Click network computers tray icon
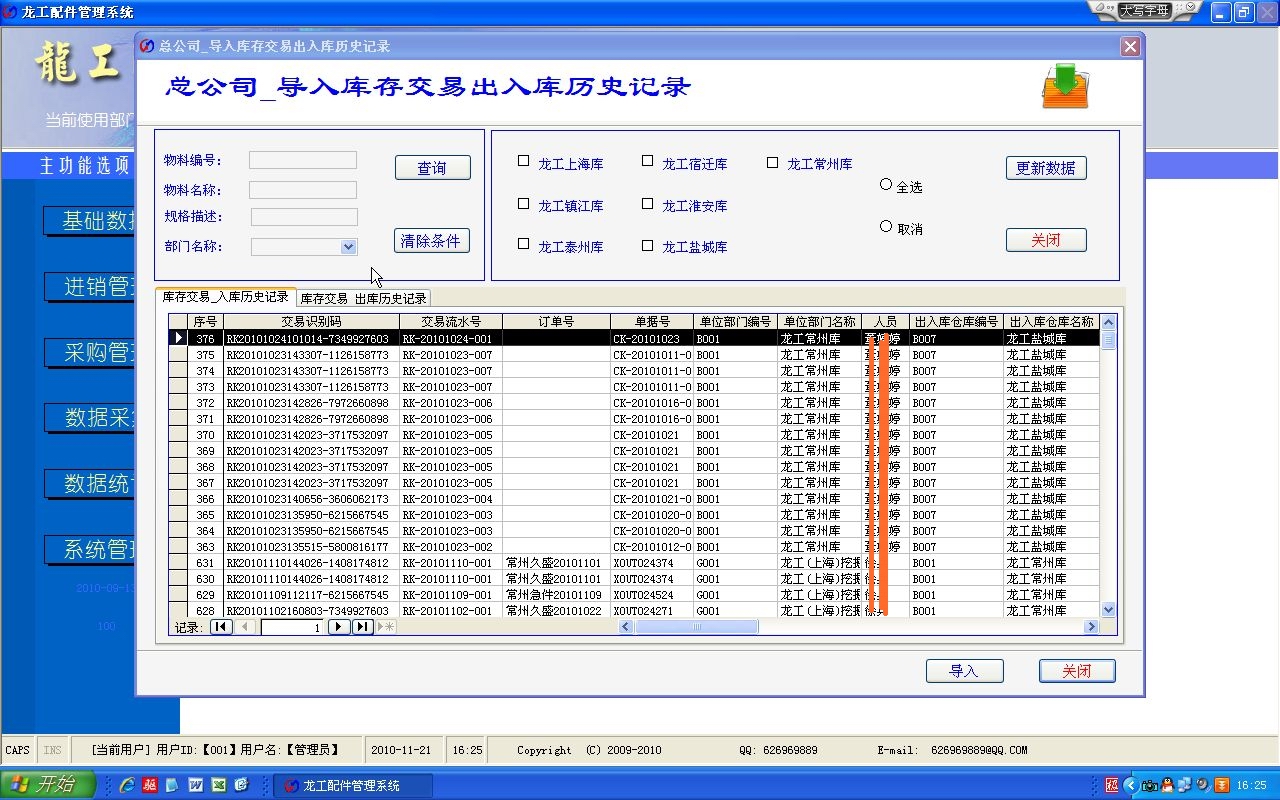 1185,785
